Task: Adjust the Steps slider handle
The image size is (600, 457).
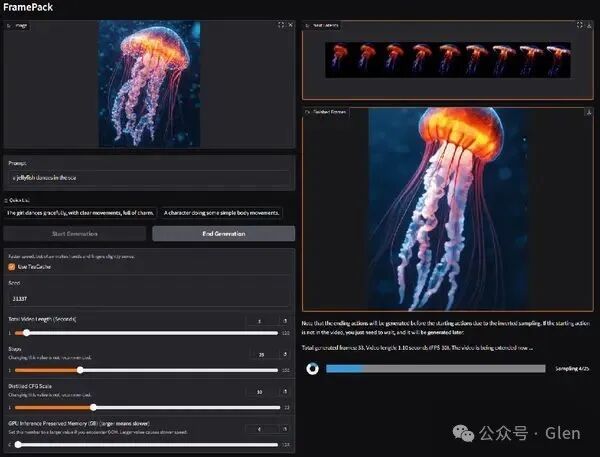Action: pyautogui.click(x=80, y=370)
